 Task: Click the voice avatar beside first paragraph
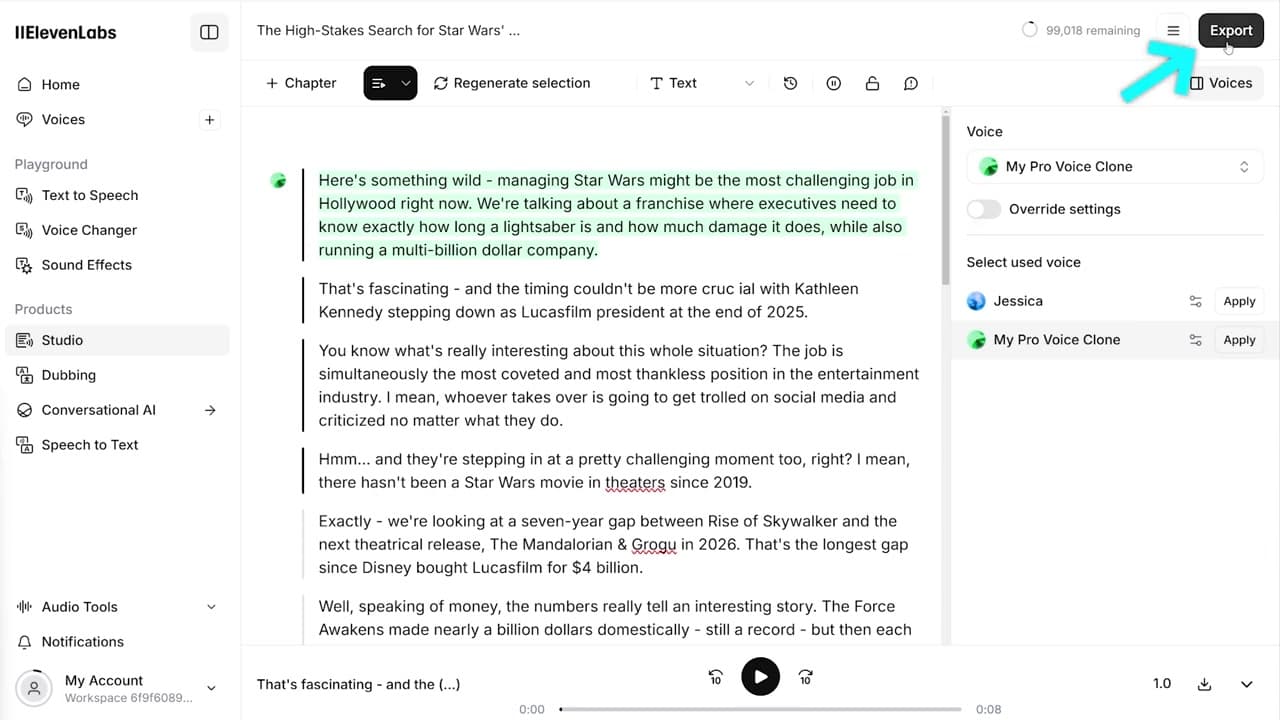[278, 180]
